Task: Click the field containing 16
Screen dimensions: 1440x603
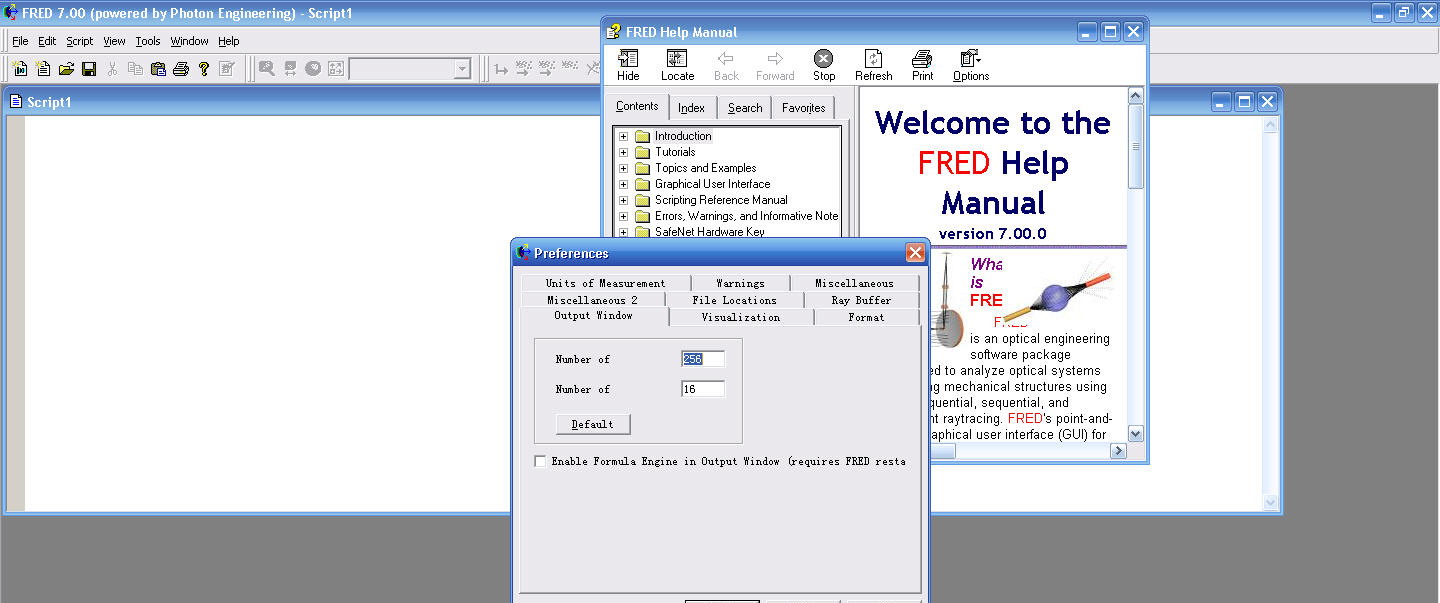Action: point(703,389)
